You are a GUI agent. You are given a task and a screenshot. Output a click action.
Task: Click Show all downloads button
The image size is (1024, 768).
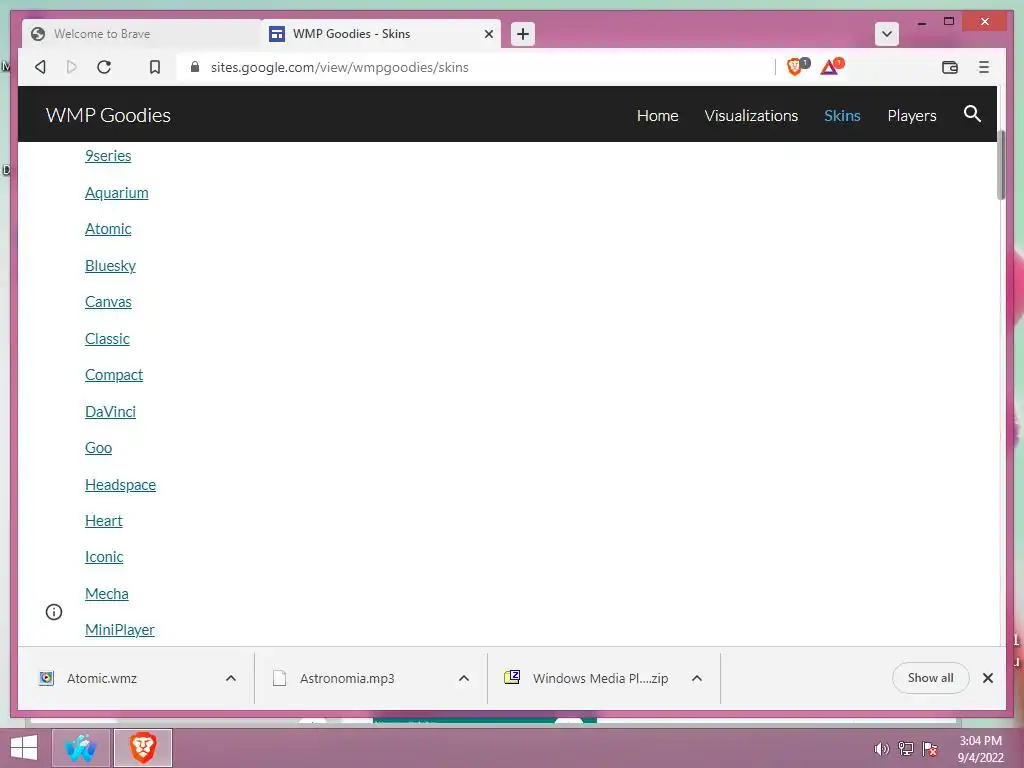click(930, 678)
